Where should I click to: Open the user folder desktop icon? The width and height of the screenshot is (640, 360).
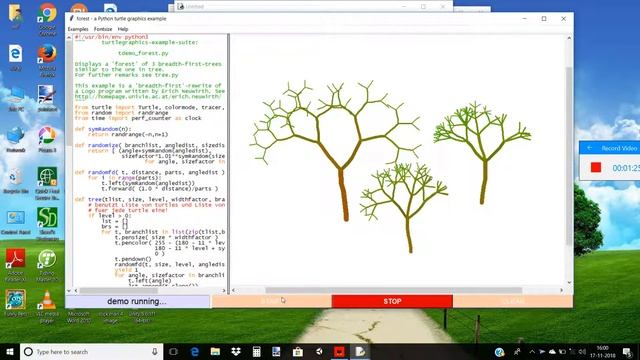click(x=16, y=16)
